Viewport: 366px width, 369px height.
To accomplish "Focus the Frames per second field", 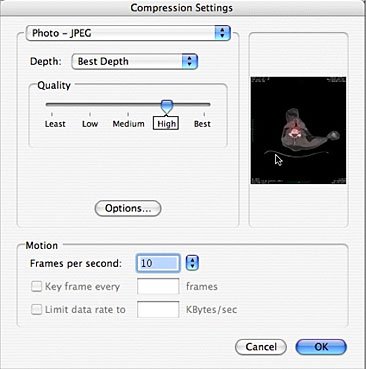I will pos(158,263).
